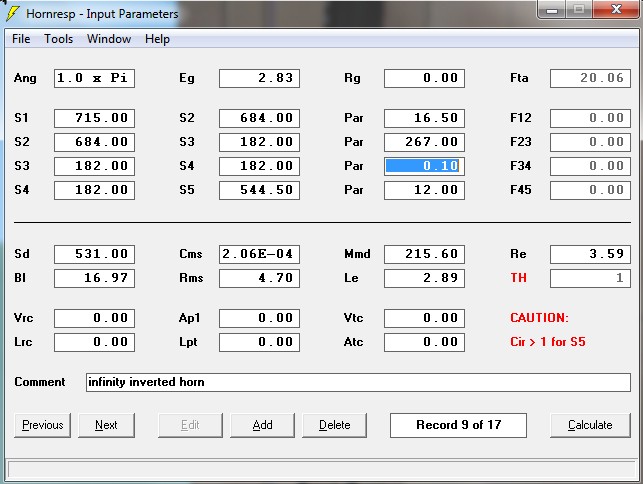The image size is (643, 484).
Task: Select the Bl field 16.97
Action: pyautogui.click(x=94, y=279)
